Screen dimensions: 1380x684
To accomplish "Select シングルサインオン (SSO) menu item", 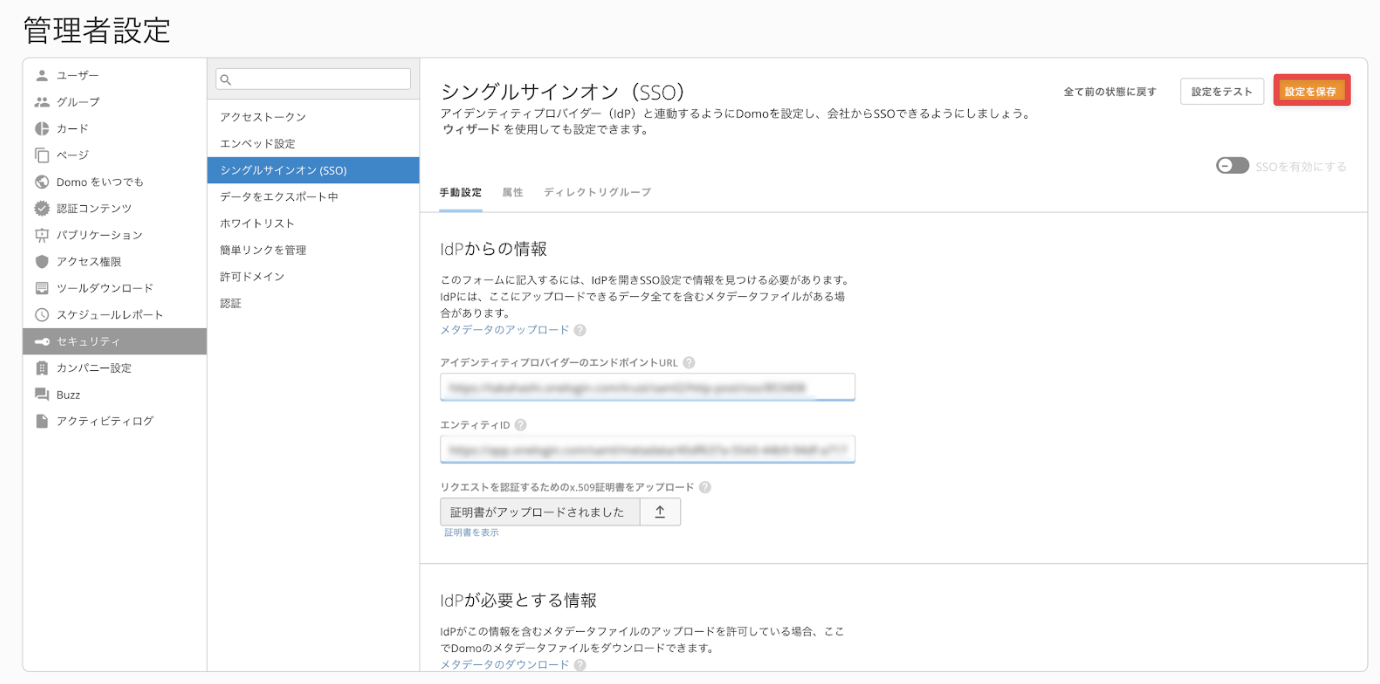I will coord(313,170).
